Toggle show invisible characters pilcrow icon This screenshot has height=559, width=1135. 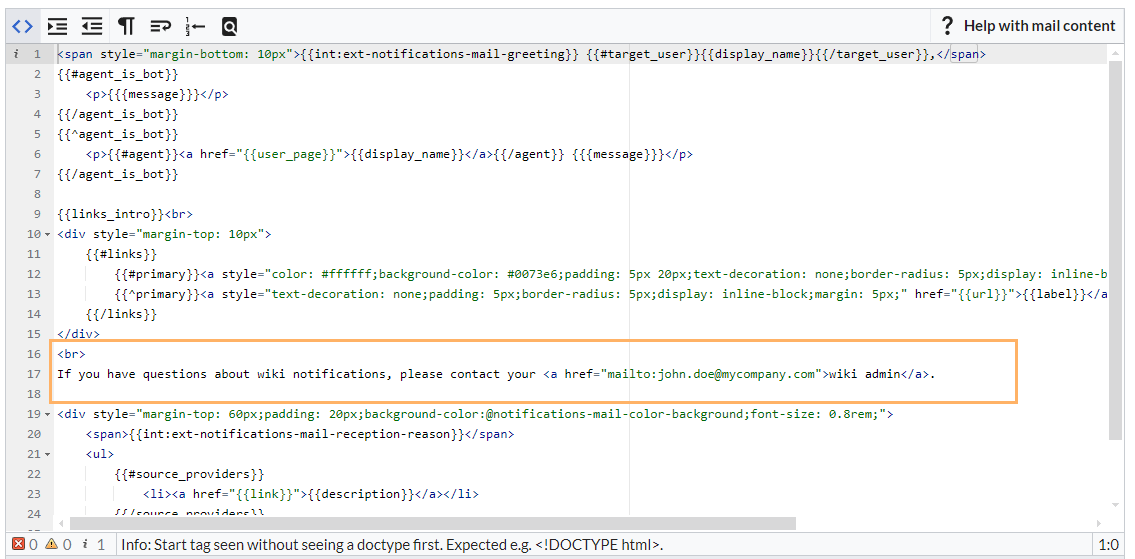coord(126,27)
